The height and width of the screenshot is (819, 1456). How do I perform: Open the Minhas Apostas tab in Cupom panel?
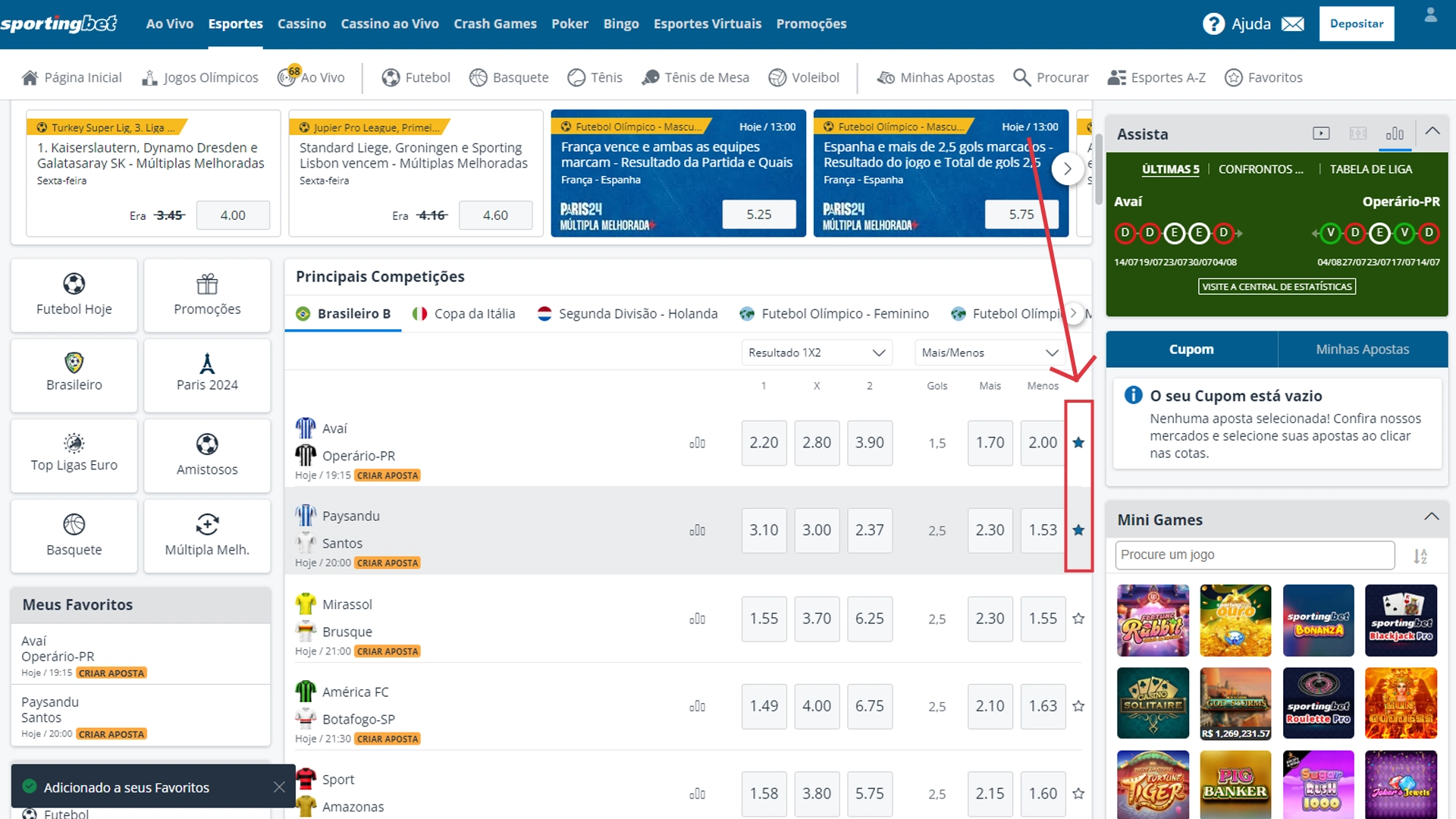tap(1363, 349)
